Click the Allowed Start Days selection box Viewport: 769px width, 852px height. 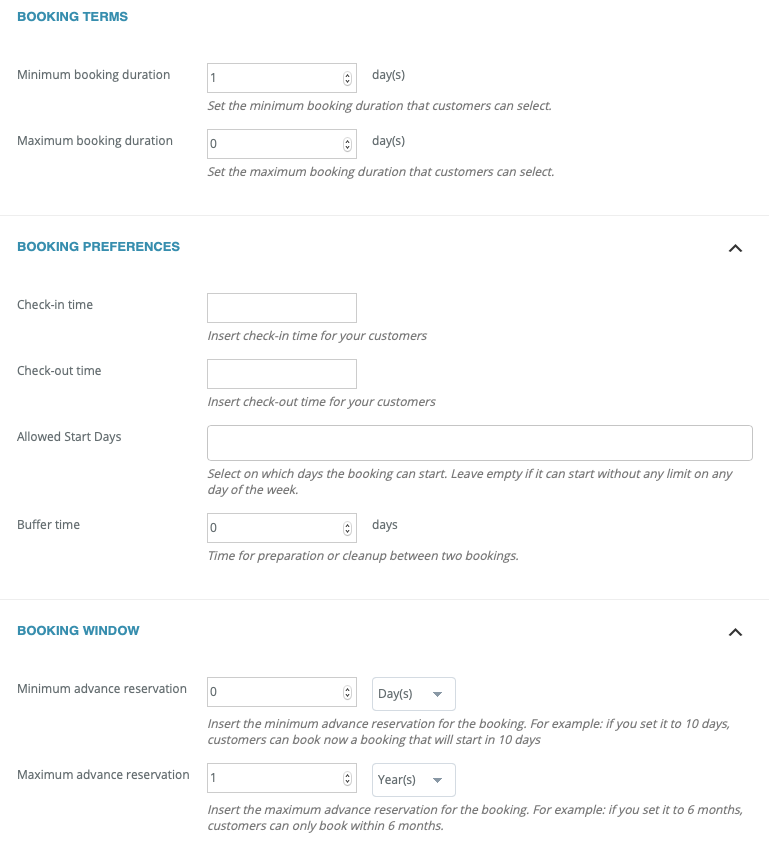click(x=479, y=443)
